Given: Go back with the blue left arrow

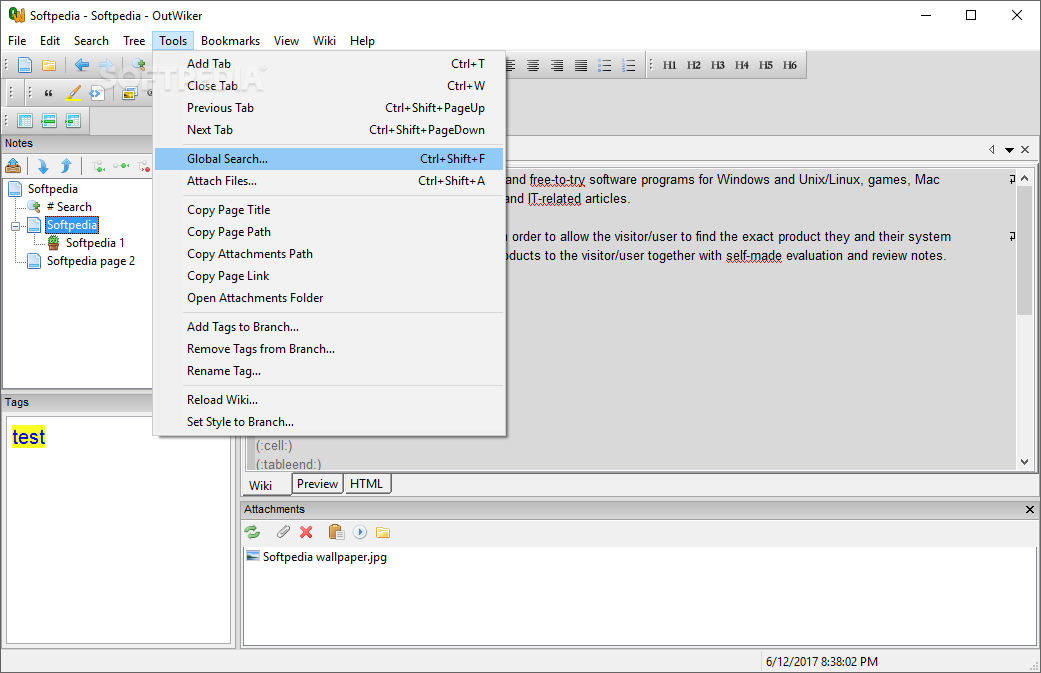Looking at the screenshot, I should click(82, 65).
